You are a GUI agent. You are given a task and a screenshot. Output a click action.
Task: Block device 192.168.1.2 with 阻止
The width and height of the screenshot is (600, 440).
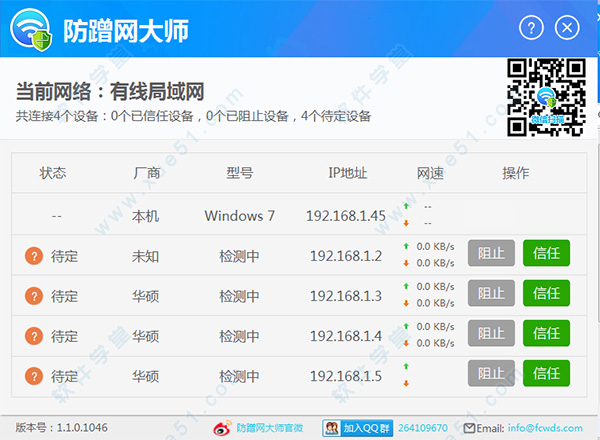click(x=491, y=253)
